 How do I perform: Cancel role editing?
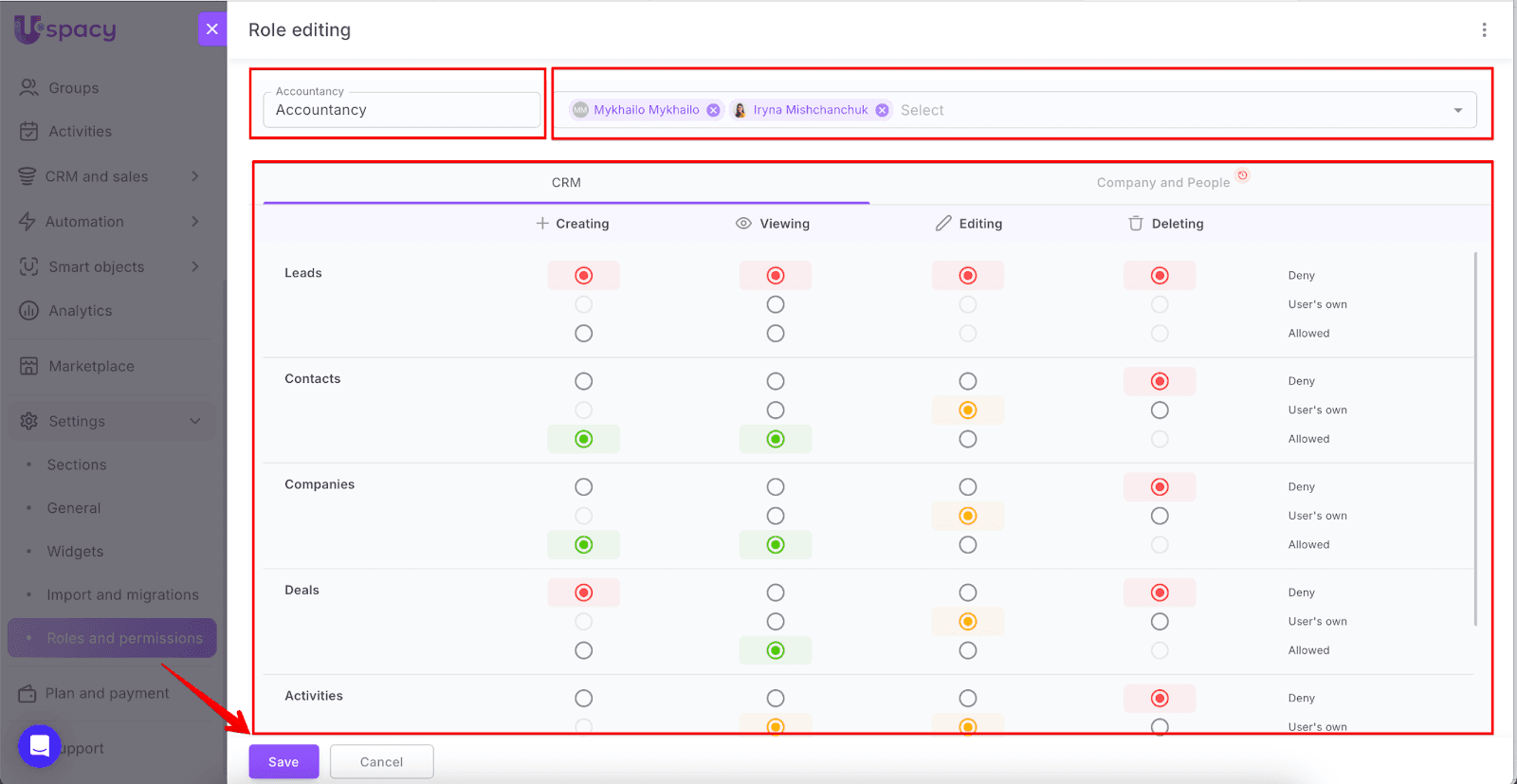[x=381, y=762]
